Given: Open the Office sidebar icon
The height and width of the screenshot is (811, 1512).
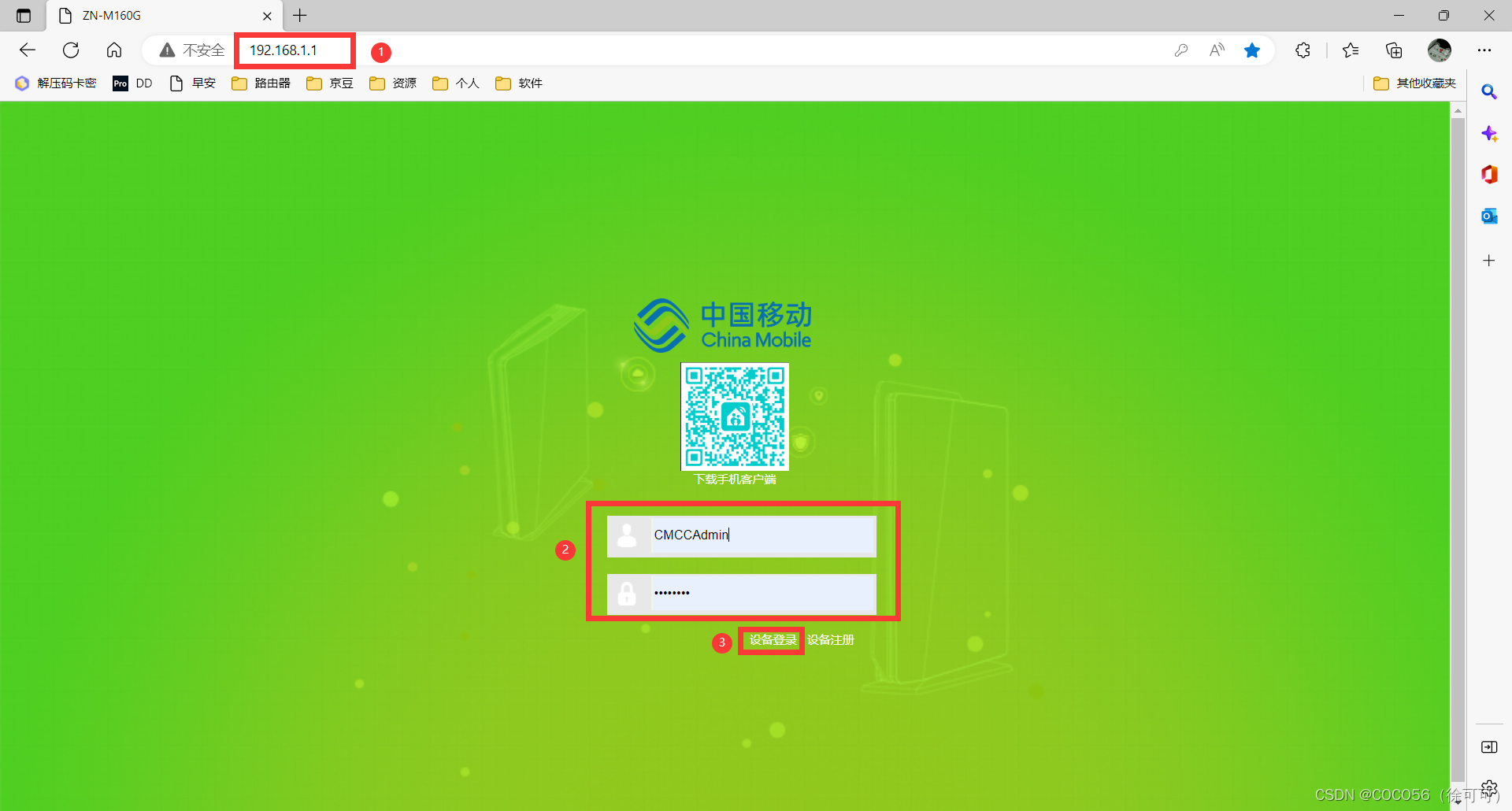Looking at the screenshot, I should [x=1489, y=174].
